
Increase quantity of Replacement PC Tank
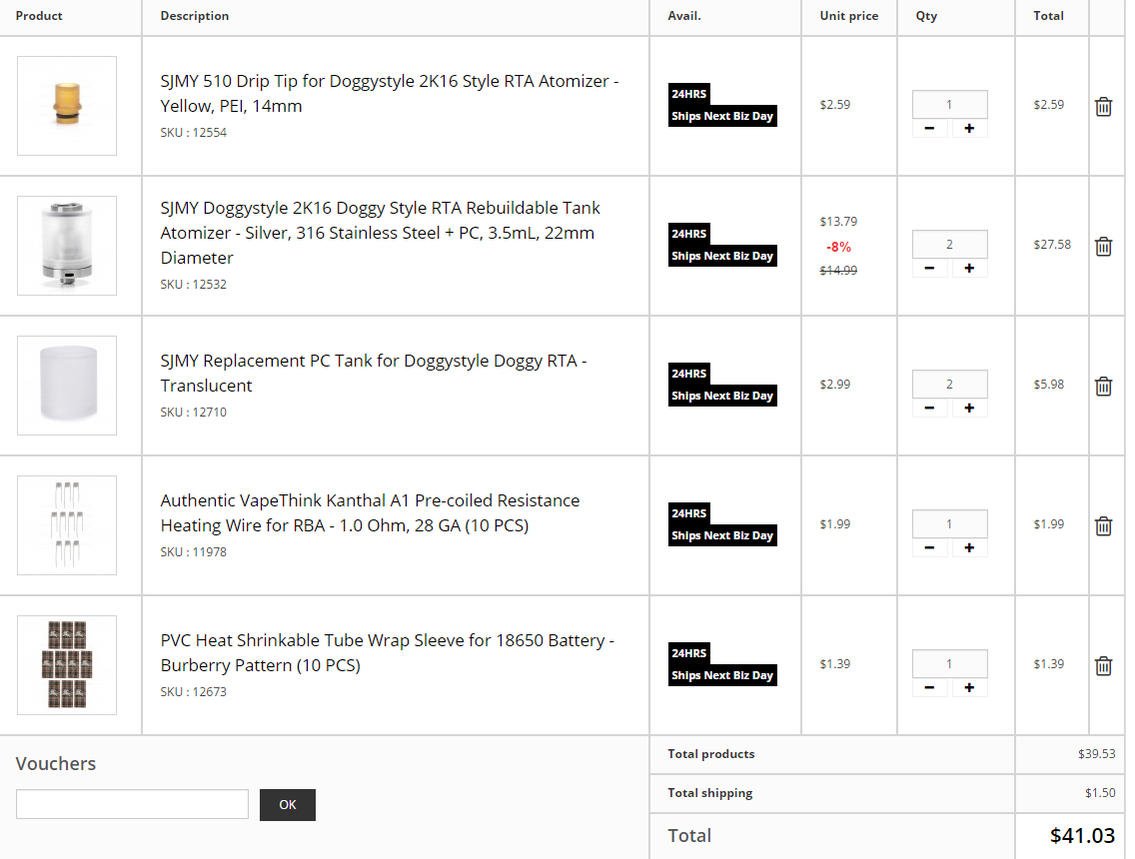[x=969, y=407]
